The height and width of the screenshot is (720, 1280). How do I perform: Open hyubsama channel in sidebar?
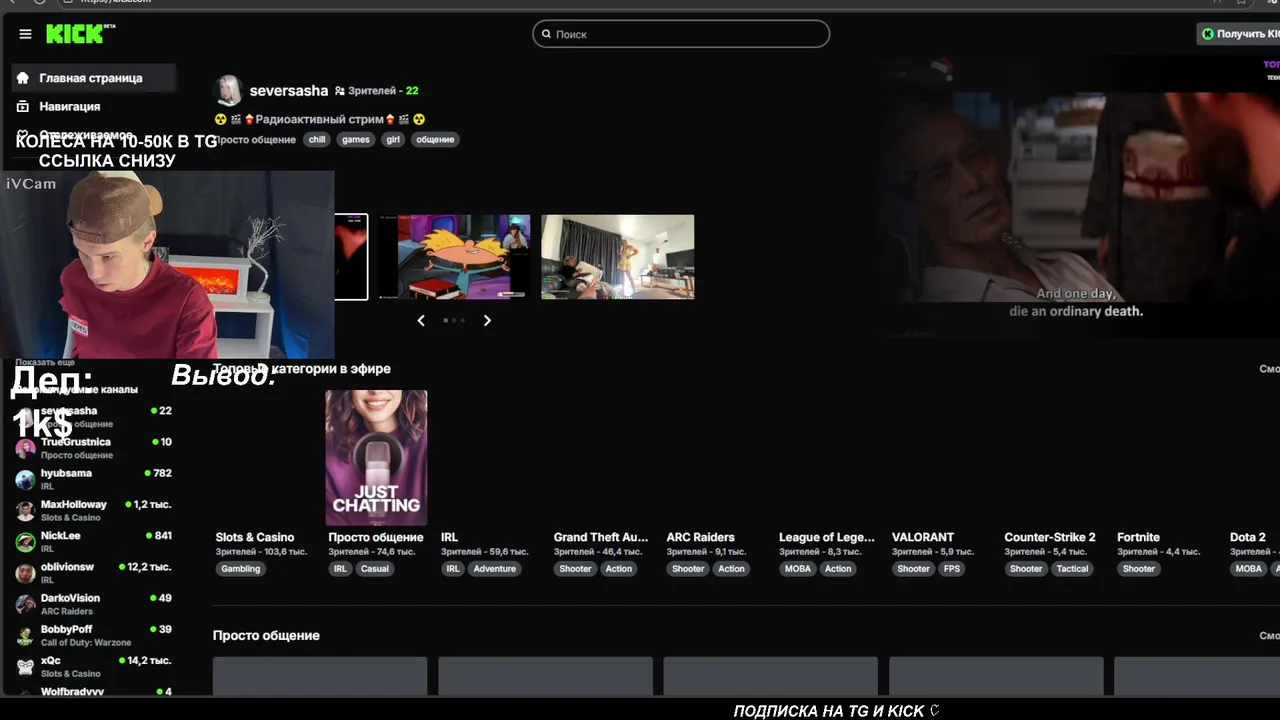click(94, 479)
